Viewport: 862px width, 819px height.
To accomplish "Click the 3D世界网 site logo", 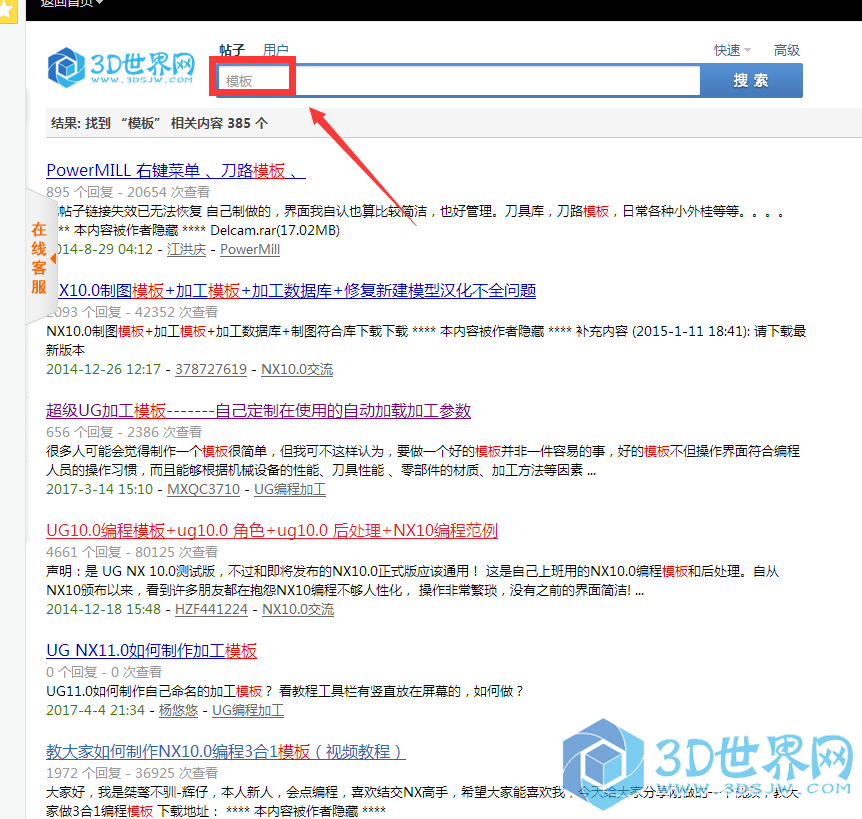I will pyautogui.click(x=121, y=68).
